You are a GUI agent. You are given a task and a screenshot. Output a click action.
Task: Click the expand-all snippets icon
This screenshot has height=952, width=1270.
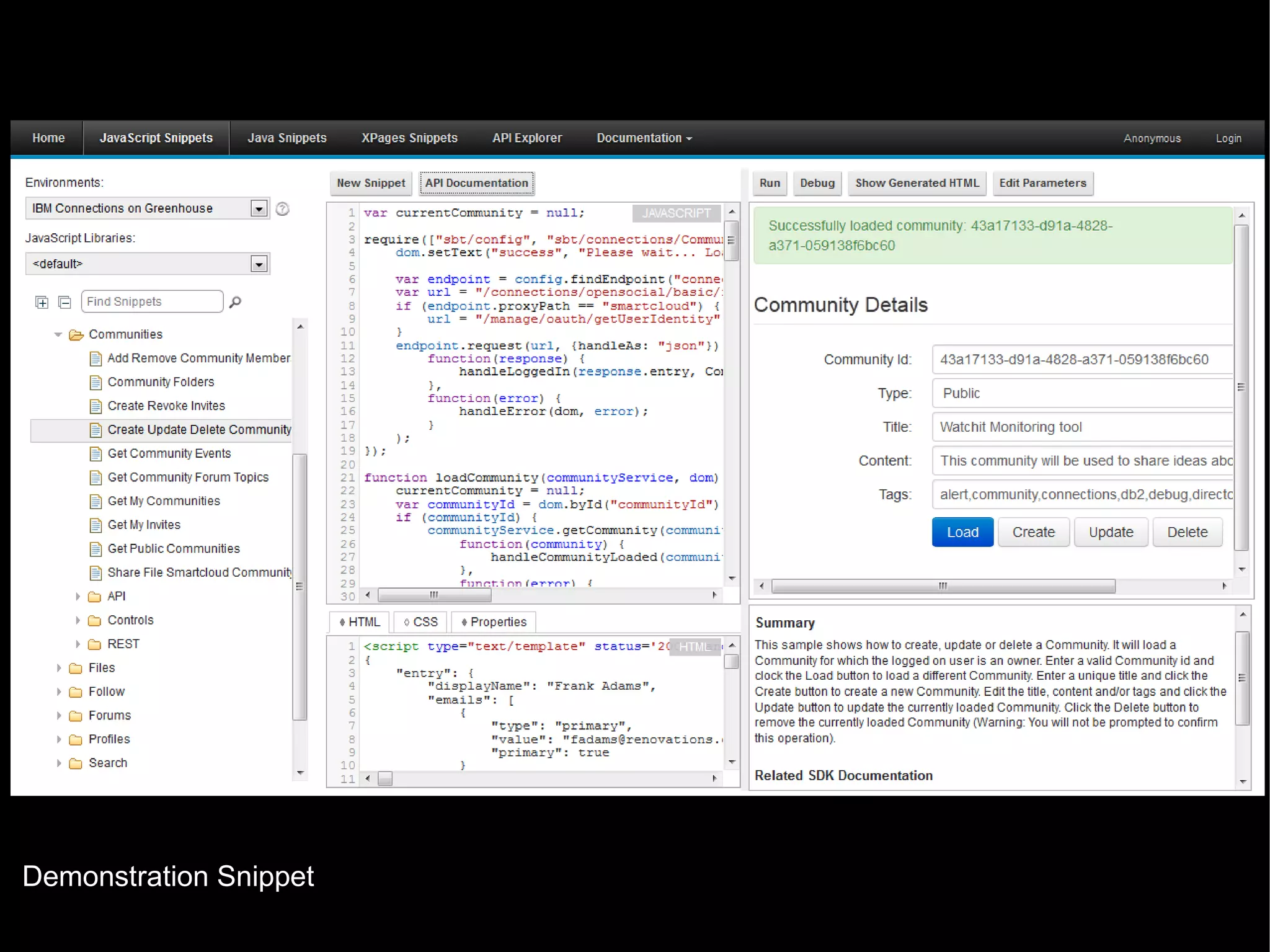[x=42, y=302]
